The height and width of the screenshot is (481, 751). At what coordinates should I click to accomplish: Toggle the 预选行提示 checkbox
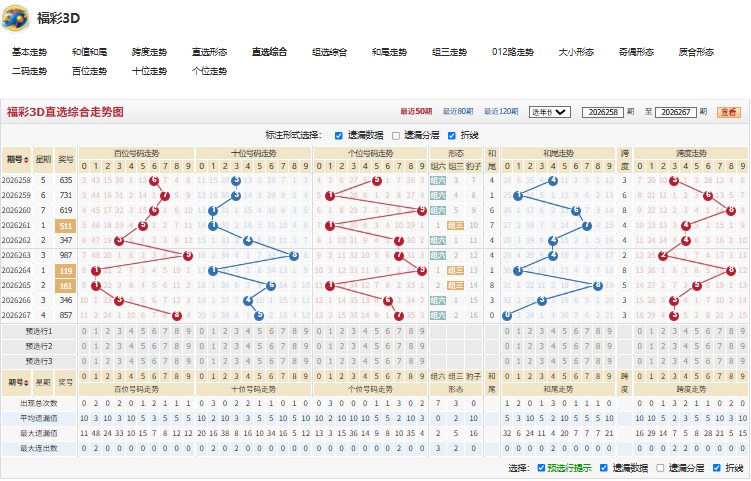(541, 468)
